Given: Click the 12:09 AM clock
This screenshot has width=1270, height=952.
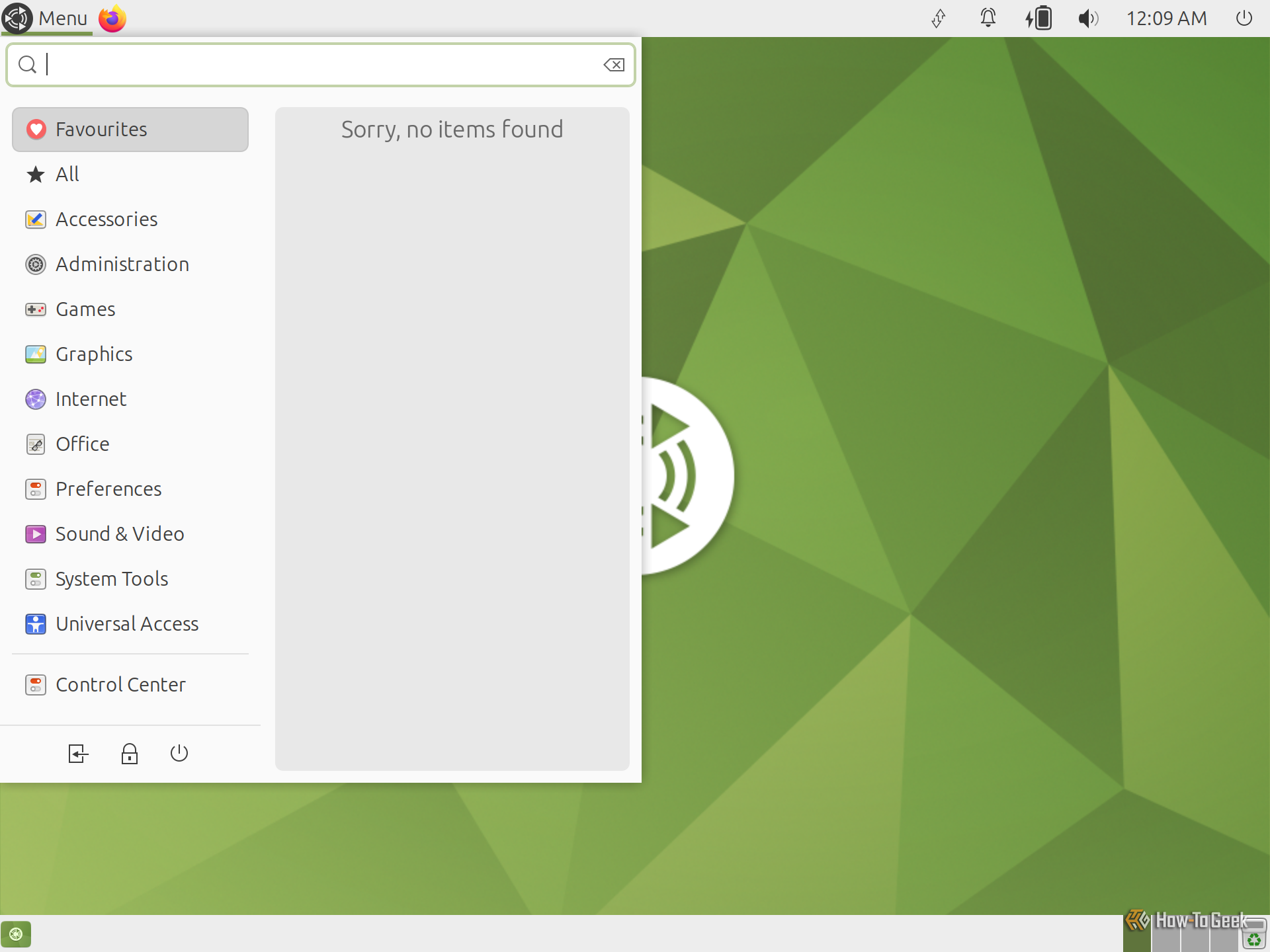Looking at the screenshot, I should pyautogui.click(x=1167, y=19).
